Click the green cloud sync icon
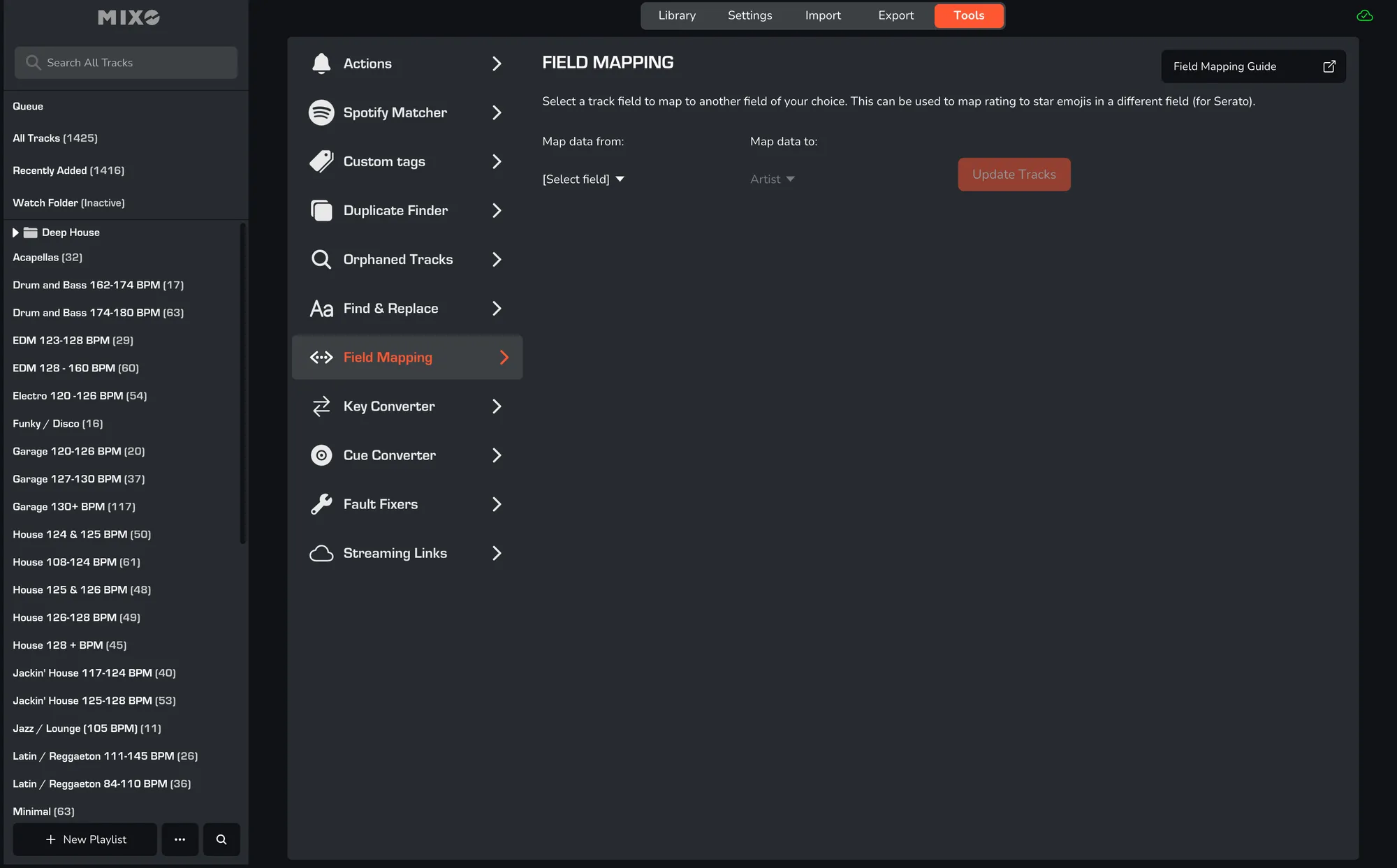 [x=1364, y=15]
